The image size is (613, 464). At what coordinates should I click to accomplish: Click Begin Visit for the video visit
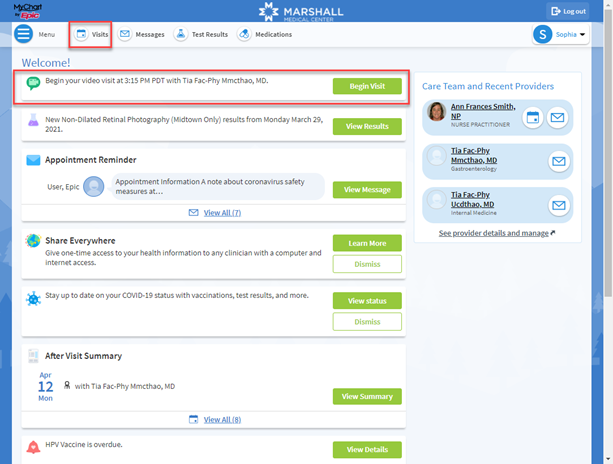click(x=367, y=86)
